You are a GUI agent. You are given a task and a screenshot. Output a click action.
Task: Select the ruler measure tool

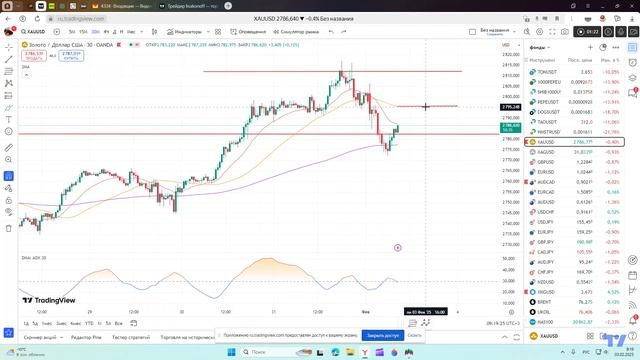coord(9,147)
